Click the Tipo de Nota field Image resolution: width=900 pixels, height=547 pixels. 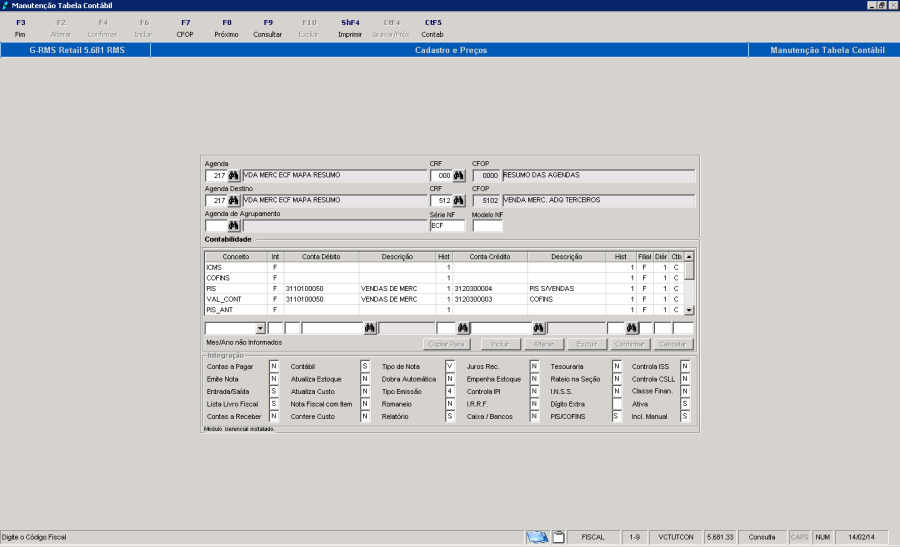tap(450, 366)
